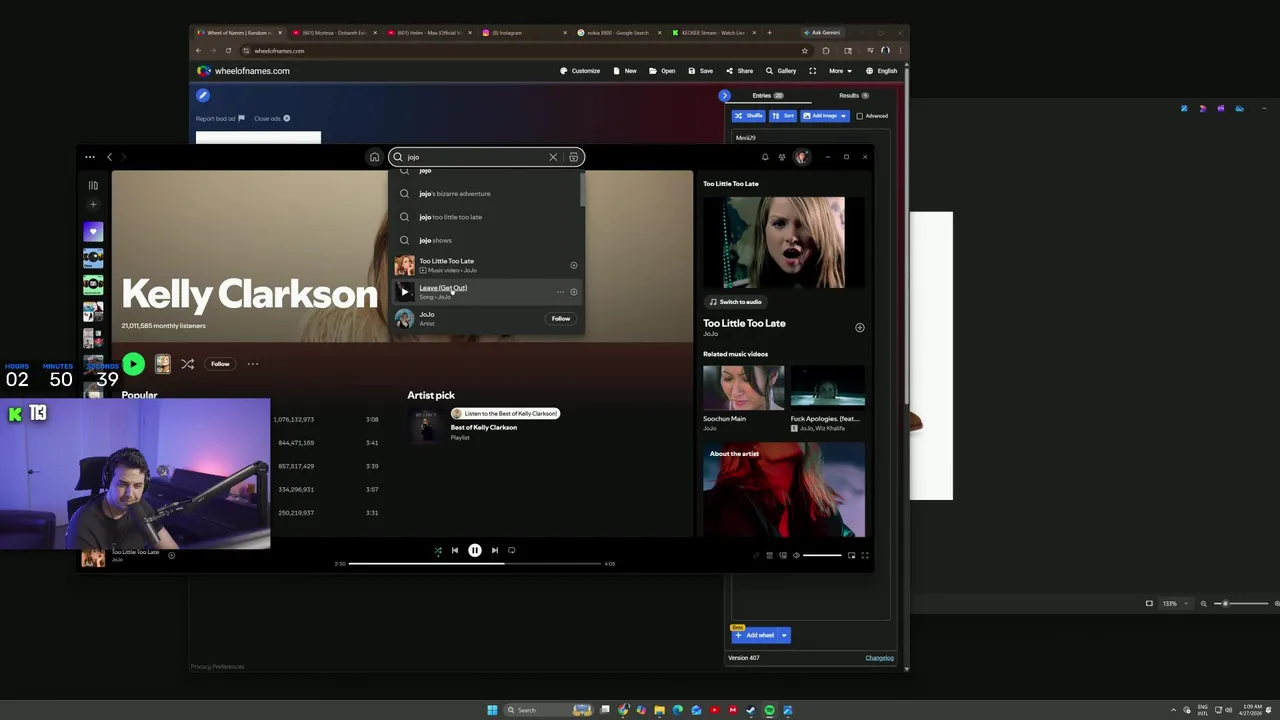
Task: Open Liked Songs heart tile in the sidebar
Action: click(93, 232)
